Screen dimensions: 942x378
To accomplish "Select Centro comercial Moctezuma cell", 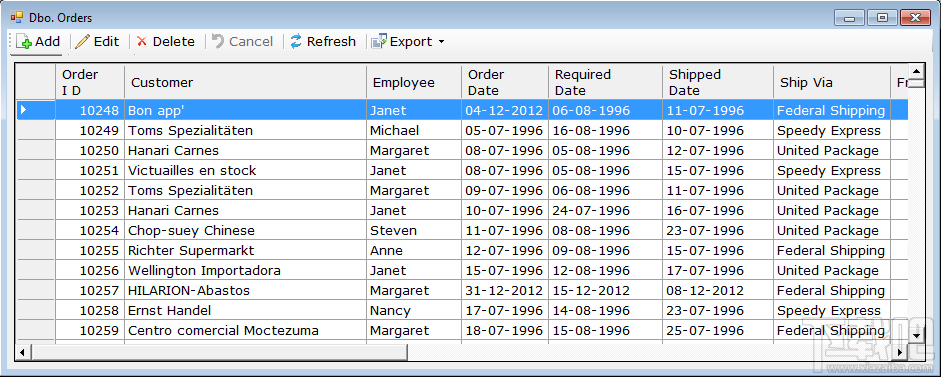I will (245, 331).
